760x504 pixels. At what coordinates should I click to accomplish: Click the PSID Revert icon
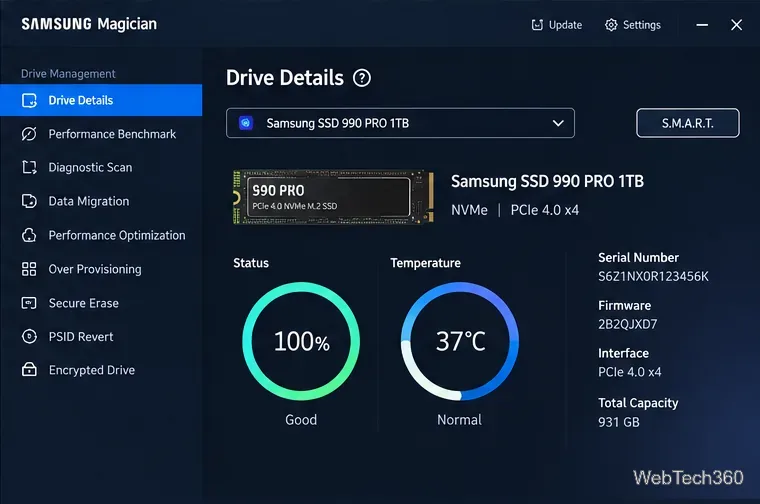pos(29,336)
